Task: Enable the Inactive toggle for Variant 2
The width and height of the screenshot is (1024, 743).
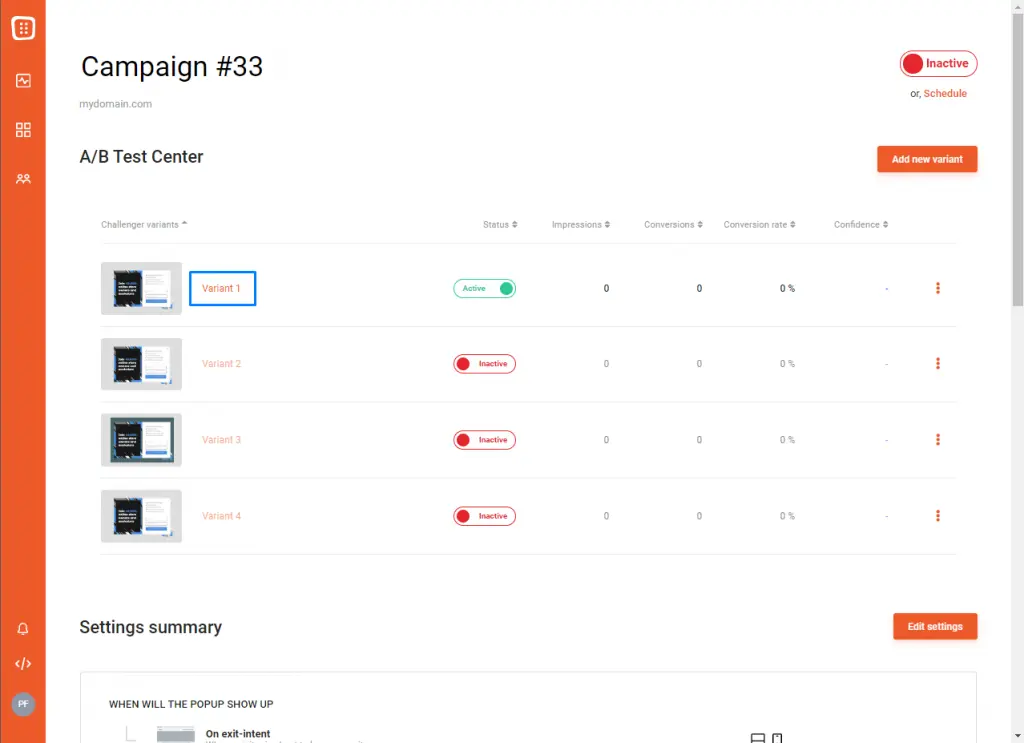Action: [x=485, y=364]
